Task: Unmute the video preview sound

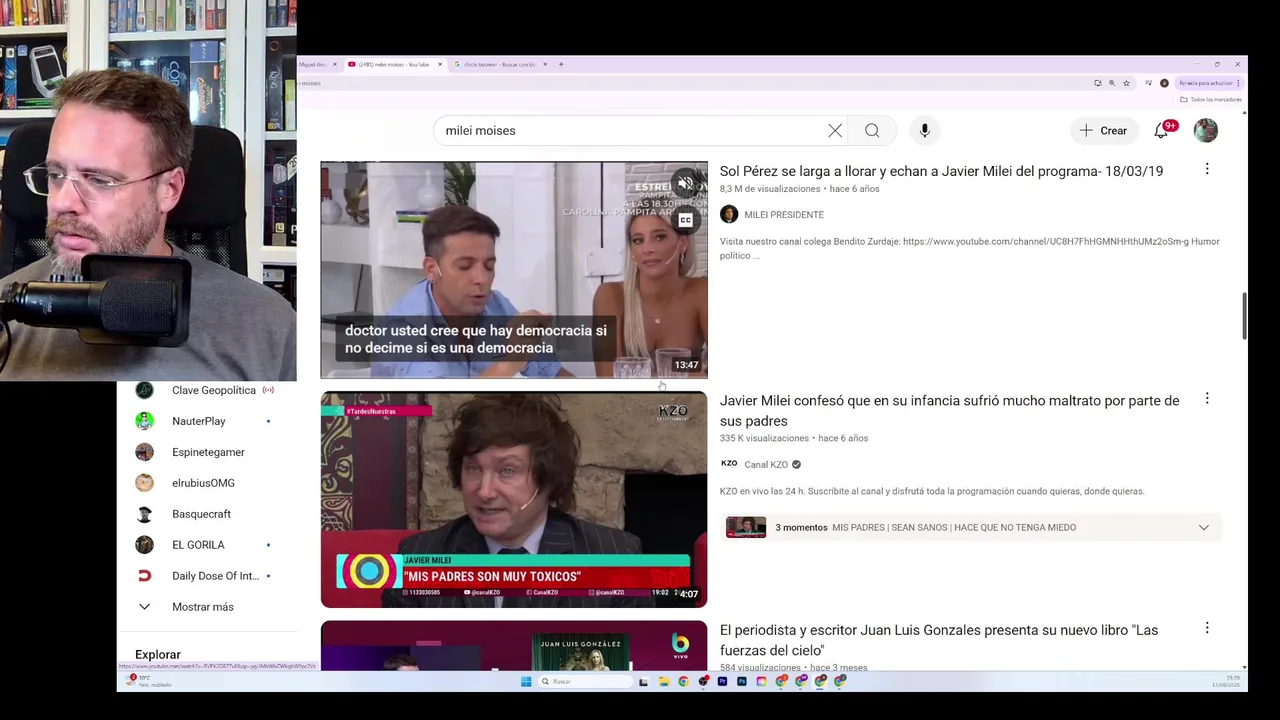Action: [x=685, y=183]
